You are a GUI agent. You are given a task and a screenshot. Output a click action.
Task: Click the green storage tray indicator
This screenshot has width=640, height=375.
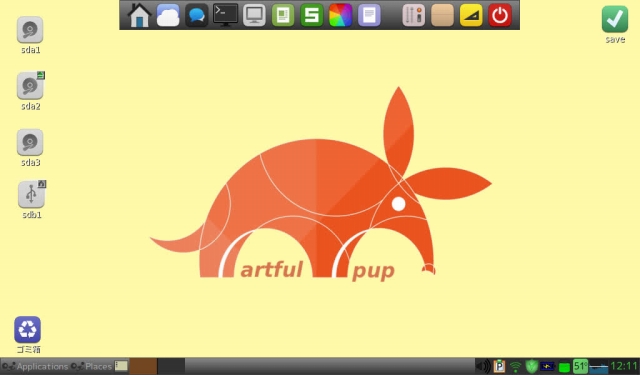(564, 367)
